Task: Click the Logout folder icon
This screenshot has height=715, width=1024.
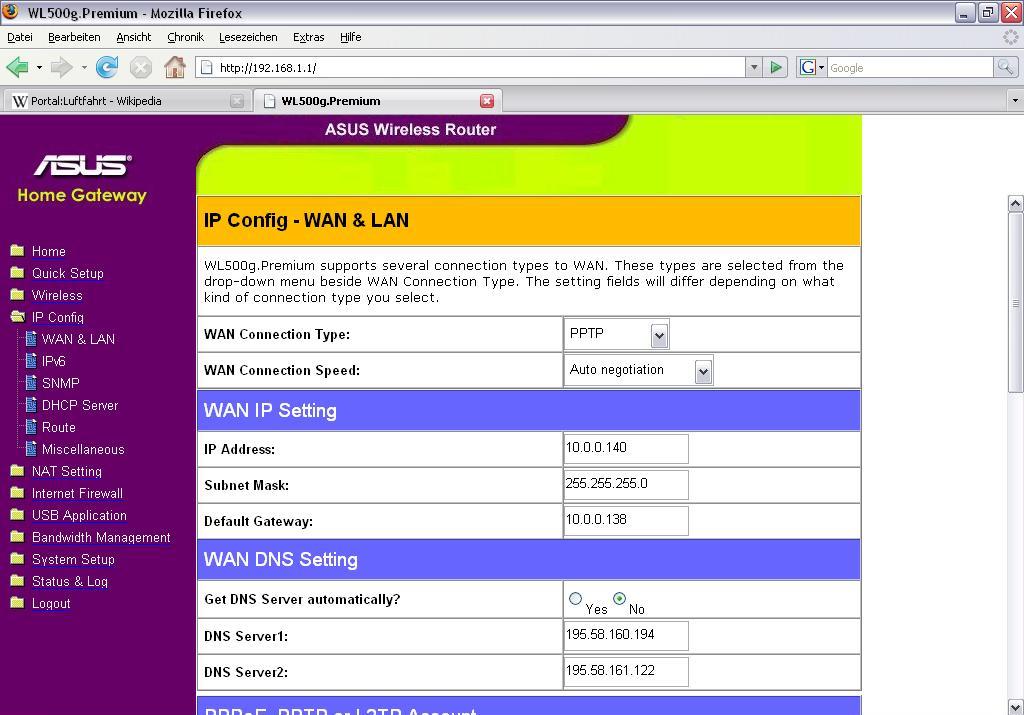Action: pyautogui.click(x=18, y=603)
